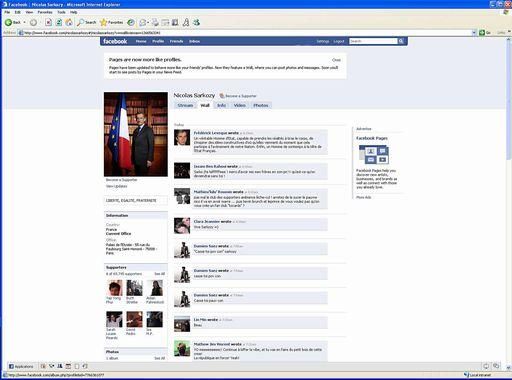
Task: Click Nicolas Sarkozy profile picture
Action: coord(136,134)
